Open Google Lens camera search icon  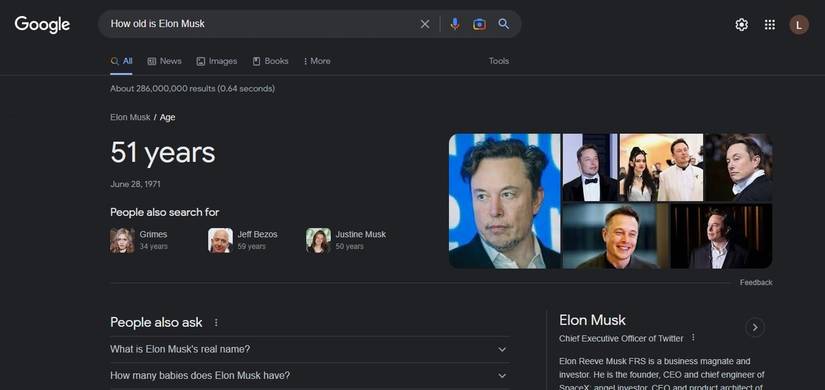[x=479, y=24]
